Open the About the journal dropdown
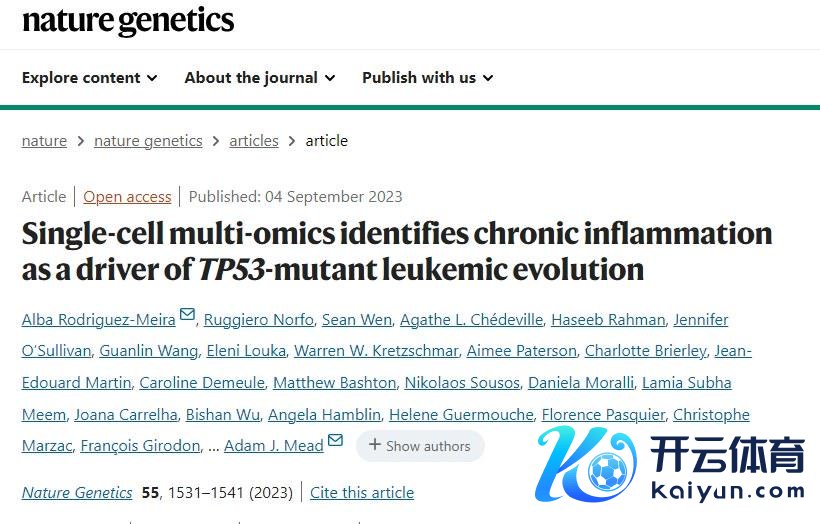This screenshot has height=524, width=820. pos(259,78)
